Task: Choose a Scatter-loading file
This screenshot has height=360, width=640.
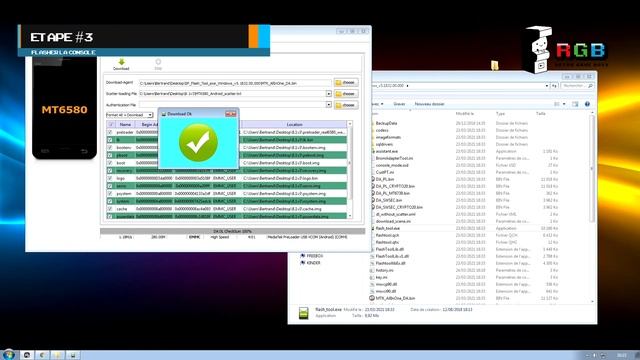Action: pyautogui.click(x=346, y=94)
